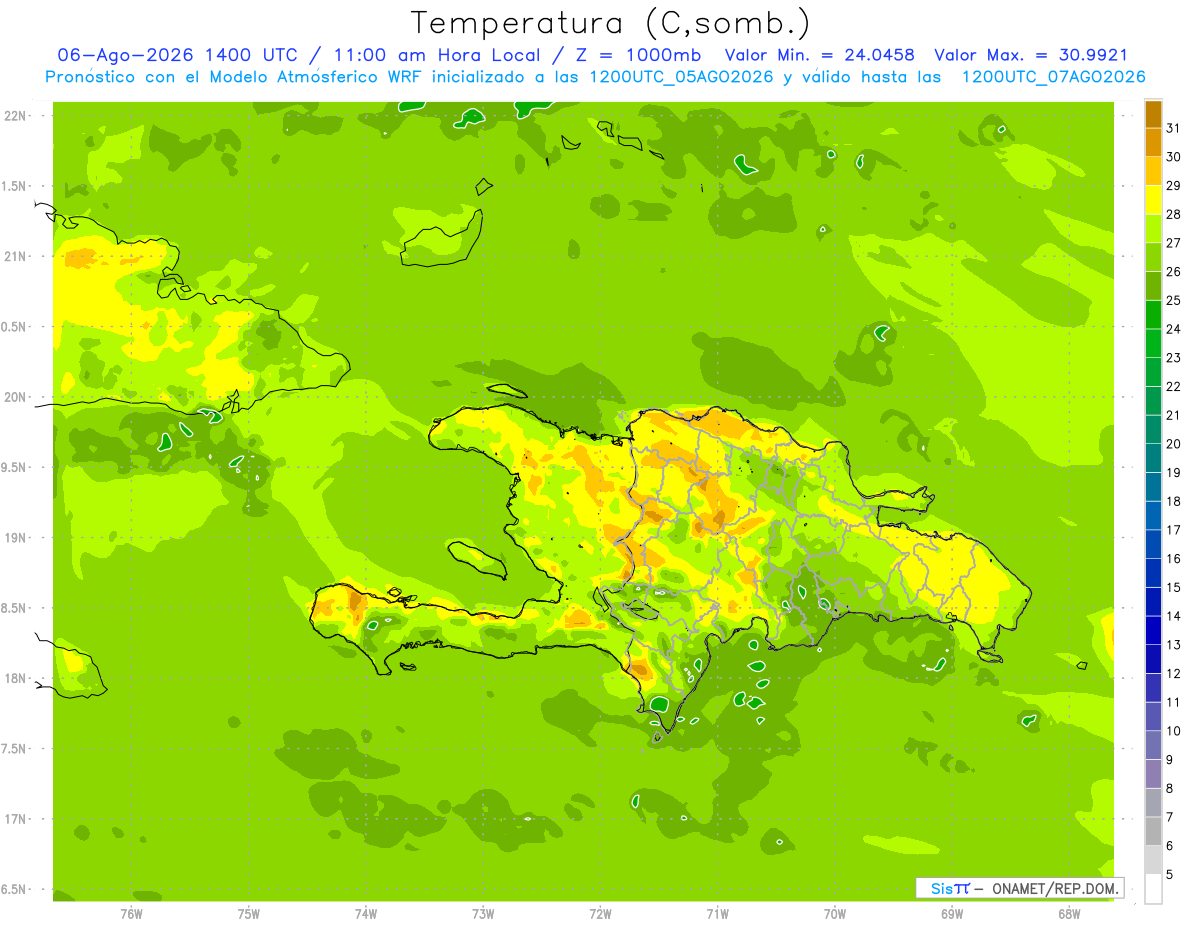
Task: Click the colorbar legend value '10'
Action: 1174,731
